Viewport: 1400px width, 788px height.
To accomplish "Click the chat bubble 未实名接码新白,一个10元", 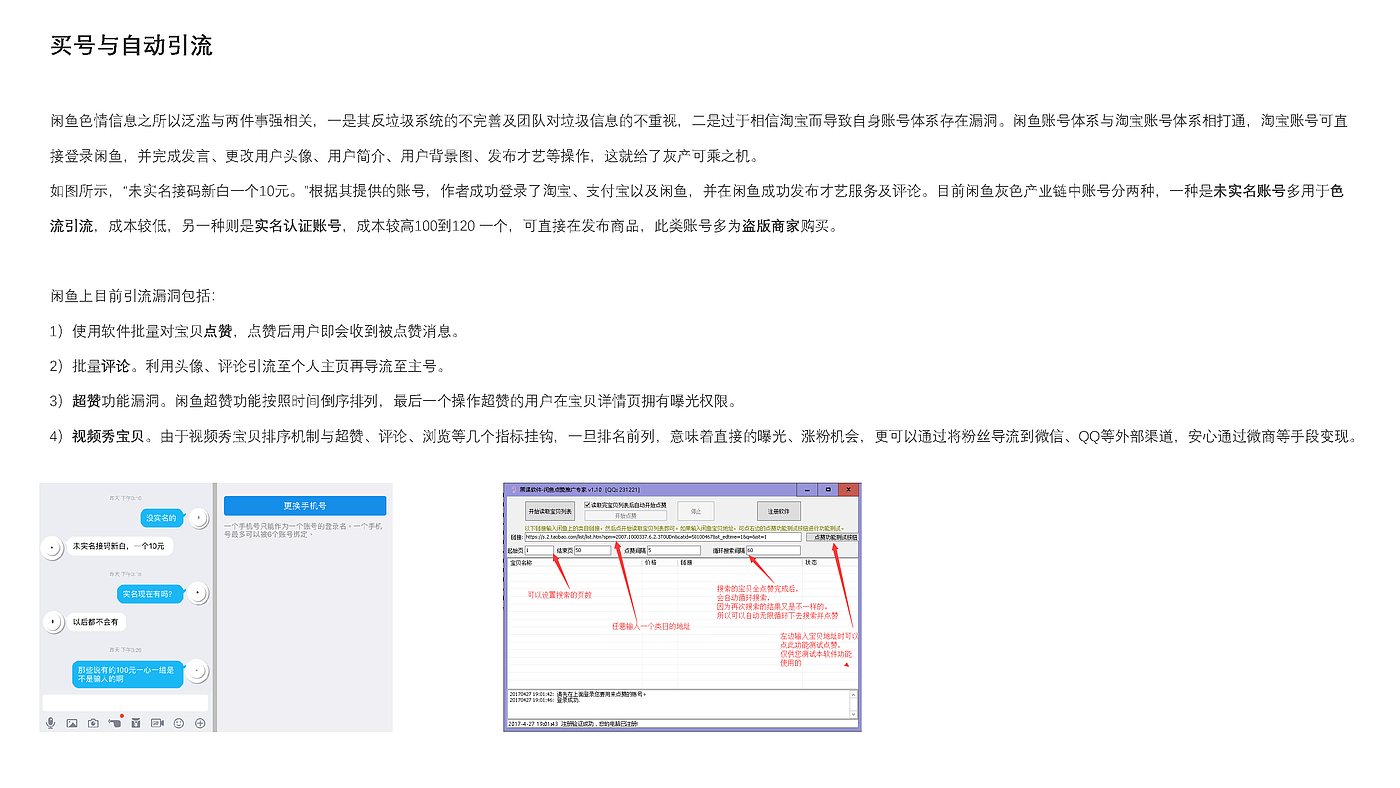I will click(118, 546).
